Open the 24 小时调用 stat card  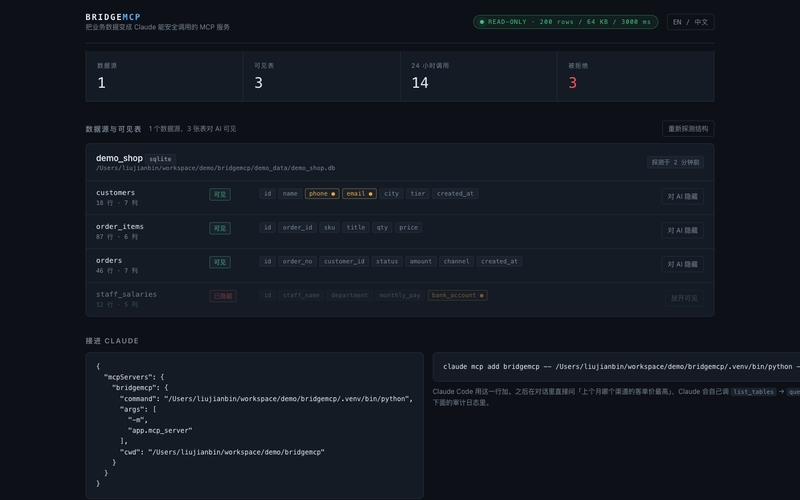tap(479, 76)
